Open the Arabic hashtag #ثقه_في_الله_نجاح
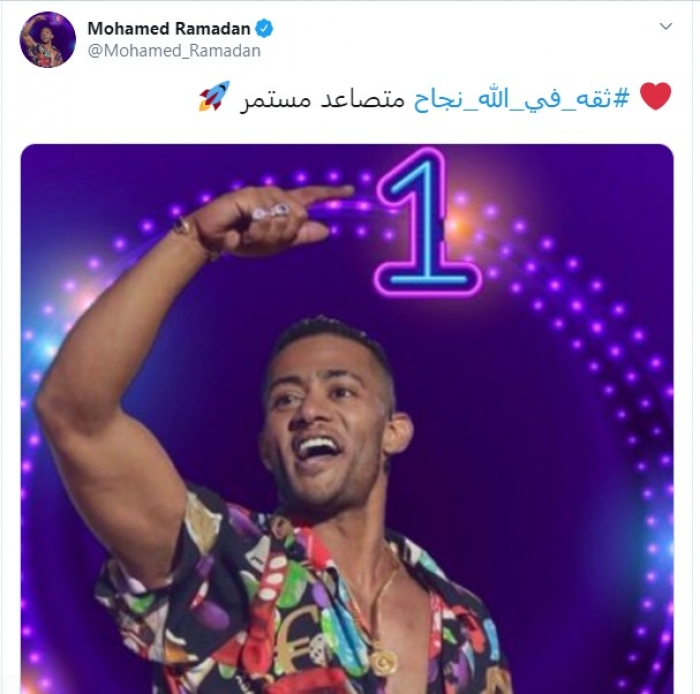The height and width of the screenshot is (694, 700). pyautogui.click(x=521, y=99)
